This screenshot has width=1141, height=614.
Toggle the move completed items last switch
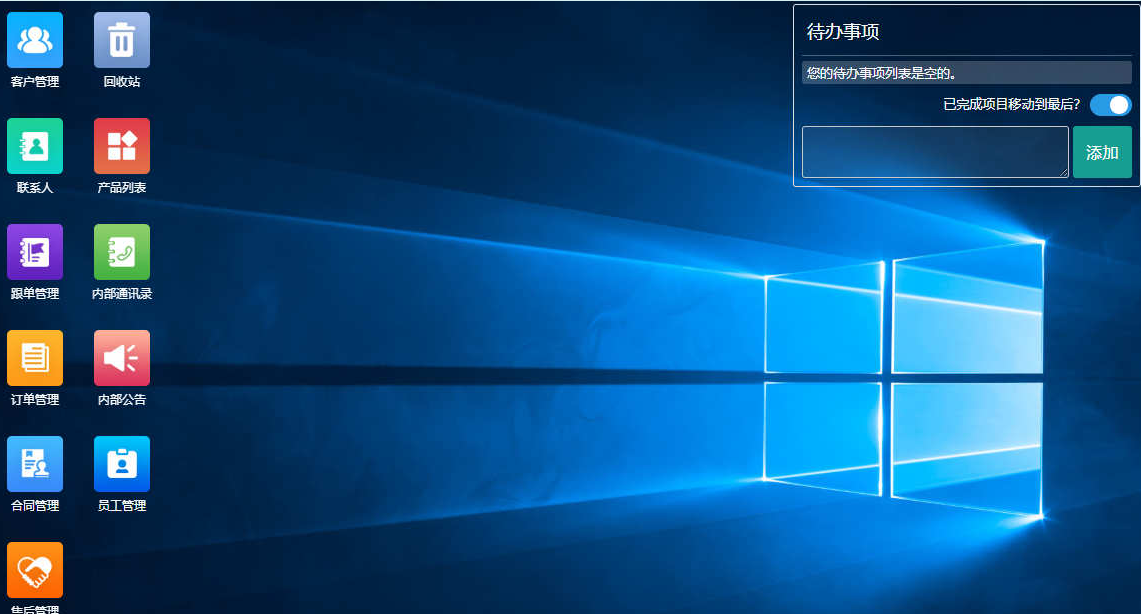coord(1110,105)
